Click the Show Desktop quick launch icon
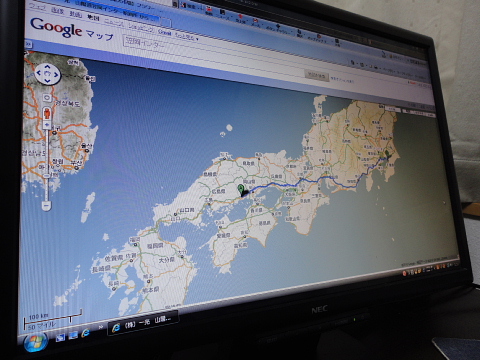The image size is (480, 360). pyautogui.click(x=60, y=338)
